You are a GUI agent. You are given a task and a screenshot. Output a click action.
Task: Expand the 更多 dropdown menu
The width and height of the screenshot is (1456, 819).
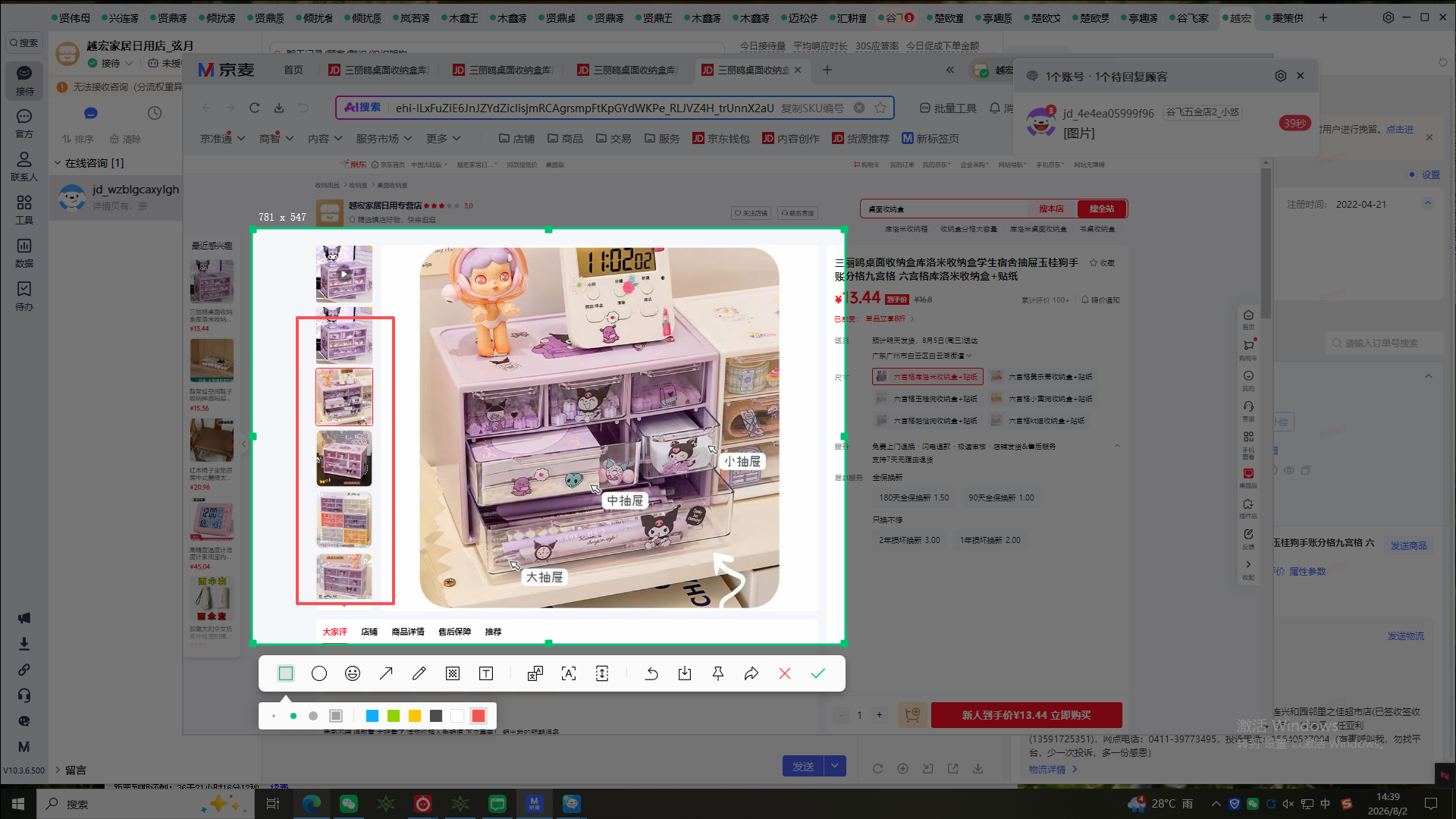[444, 139]
